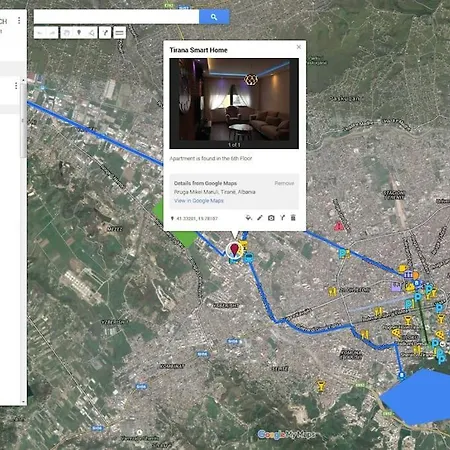Choose the Draw a line tool
450x450 pixels.
pyautogui.click(x=91, y=33)
